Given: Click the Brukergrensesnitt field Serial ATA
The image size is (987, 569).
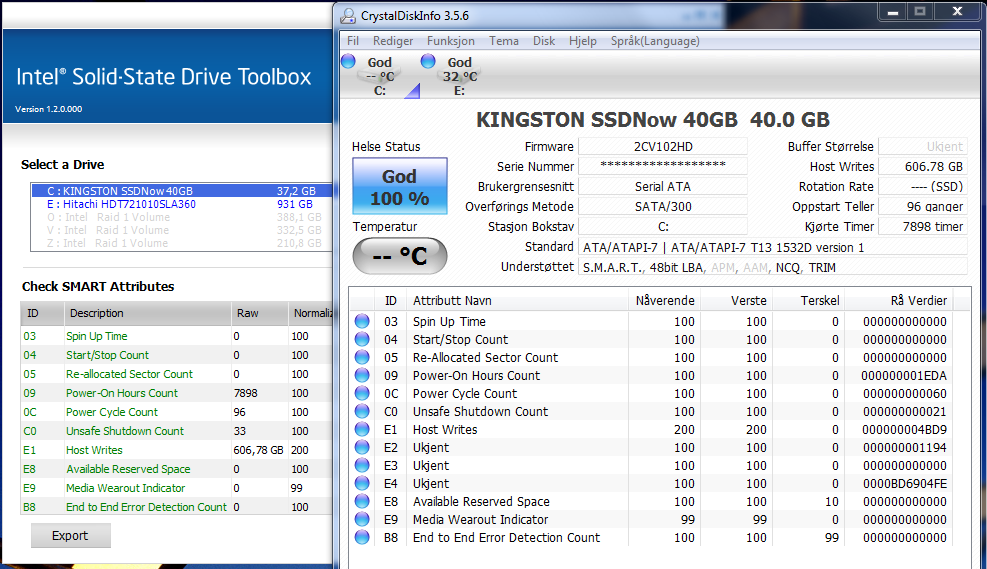Looking at the screenshot, I should [663, 186].
